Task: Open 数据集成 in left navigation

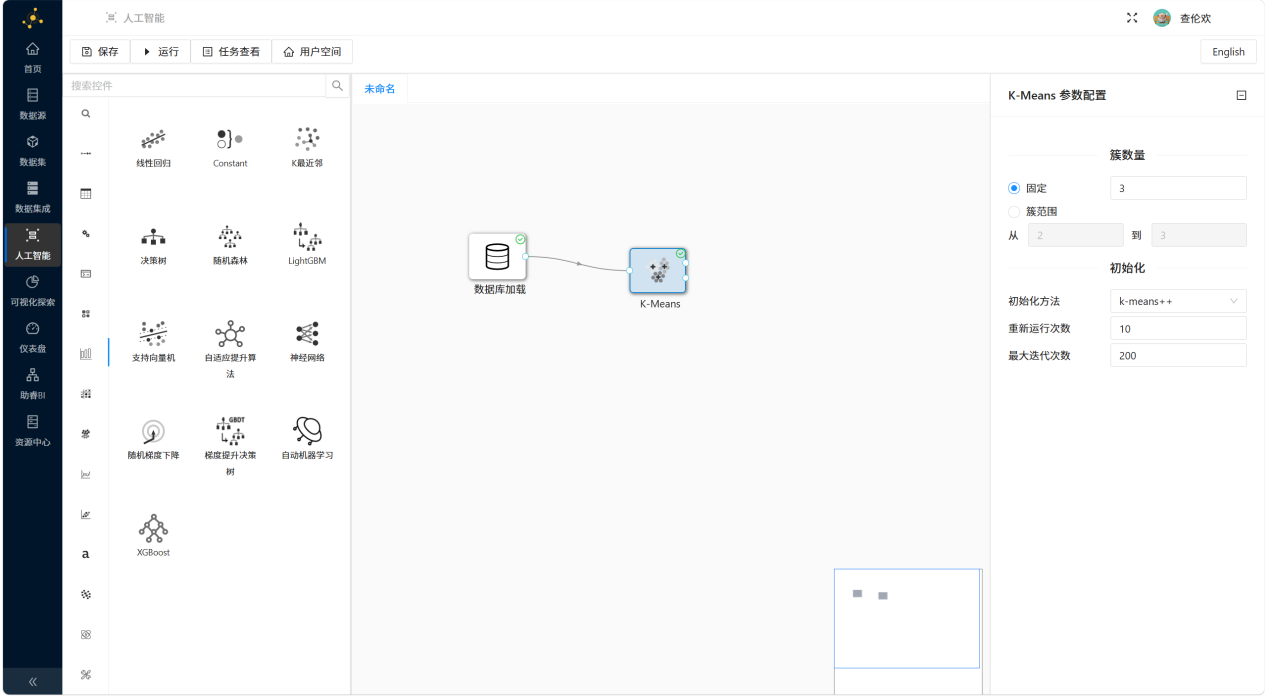Action: pyautogui.click(x=32, y=196)
